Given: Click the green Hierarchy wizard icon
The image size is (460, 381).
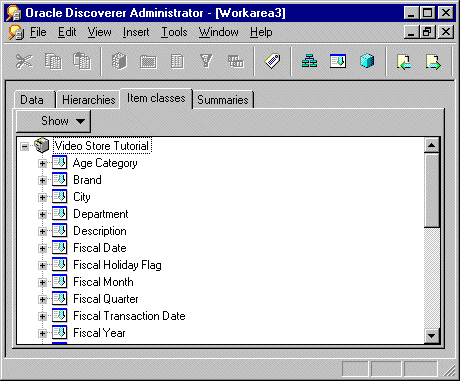Looking at the screenshot, I should (309, 61).
